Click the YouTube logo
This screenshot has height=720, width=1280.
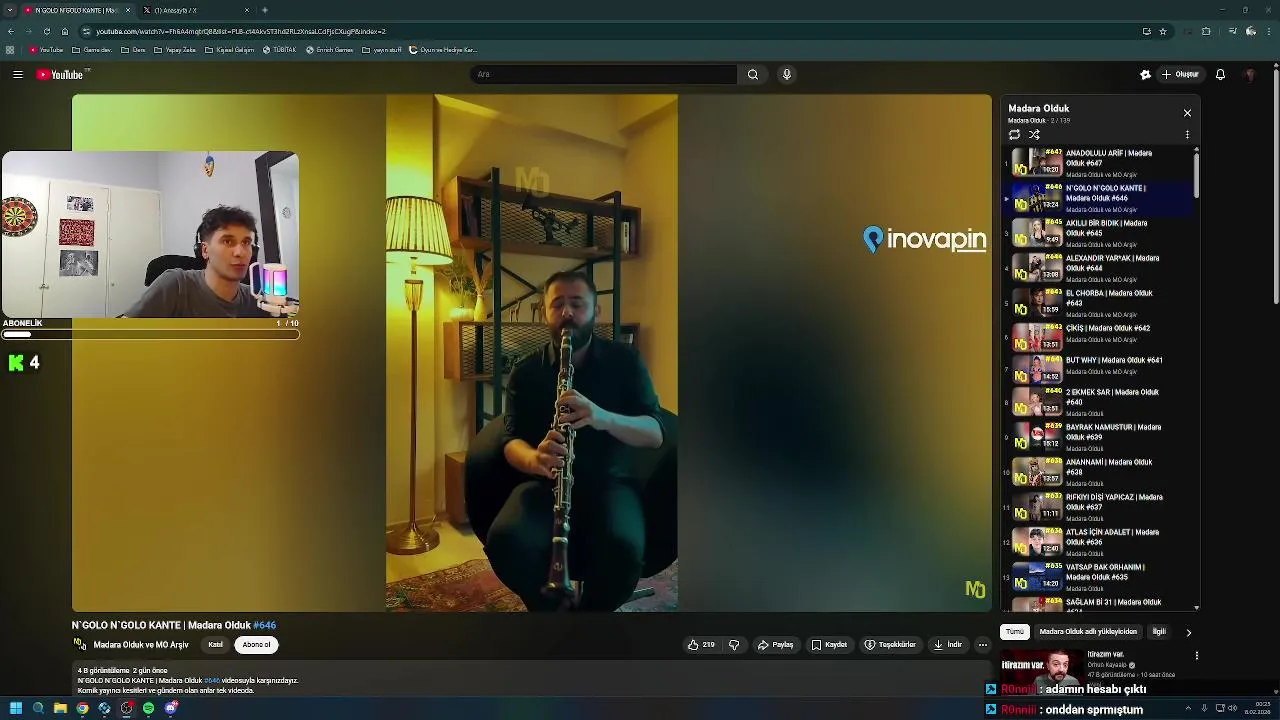pyautogui.click(x=60, y=74)
